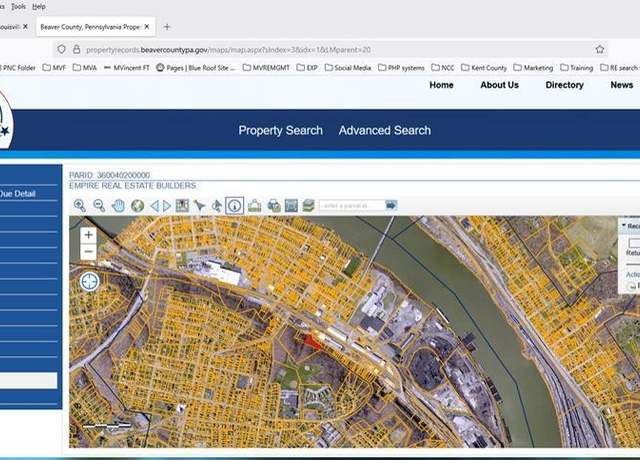640x460 pixels.
Task: Click the browser address bar URL
Action: click(x=229, y=50)
